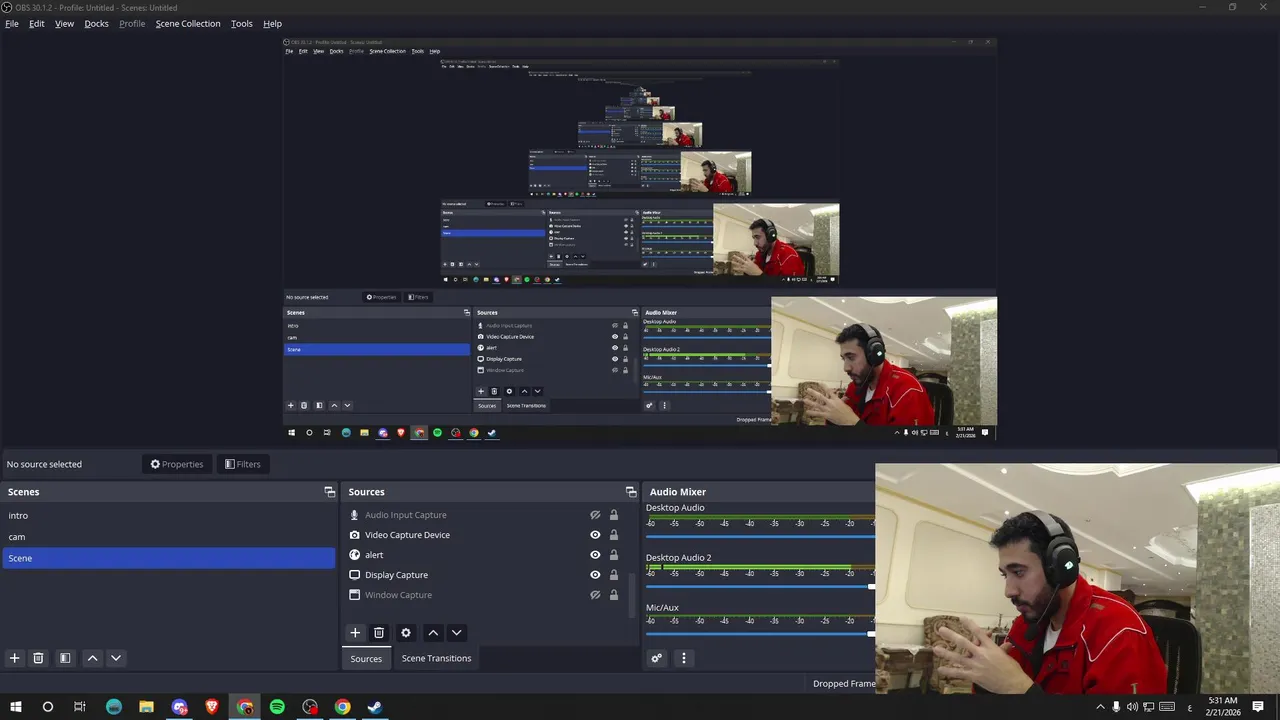
Task: Select the intro scene
Action: pyautogui.click(x=168, y=516)
